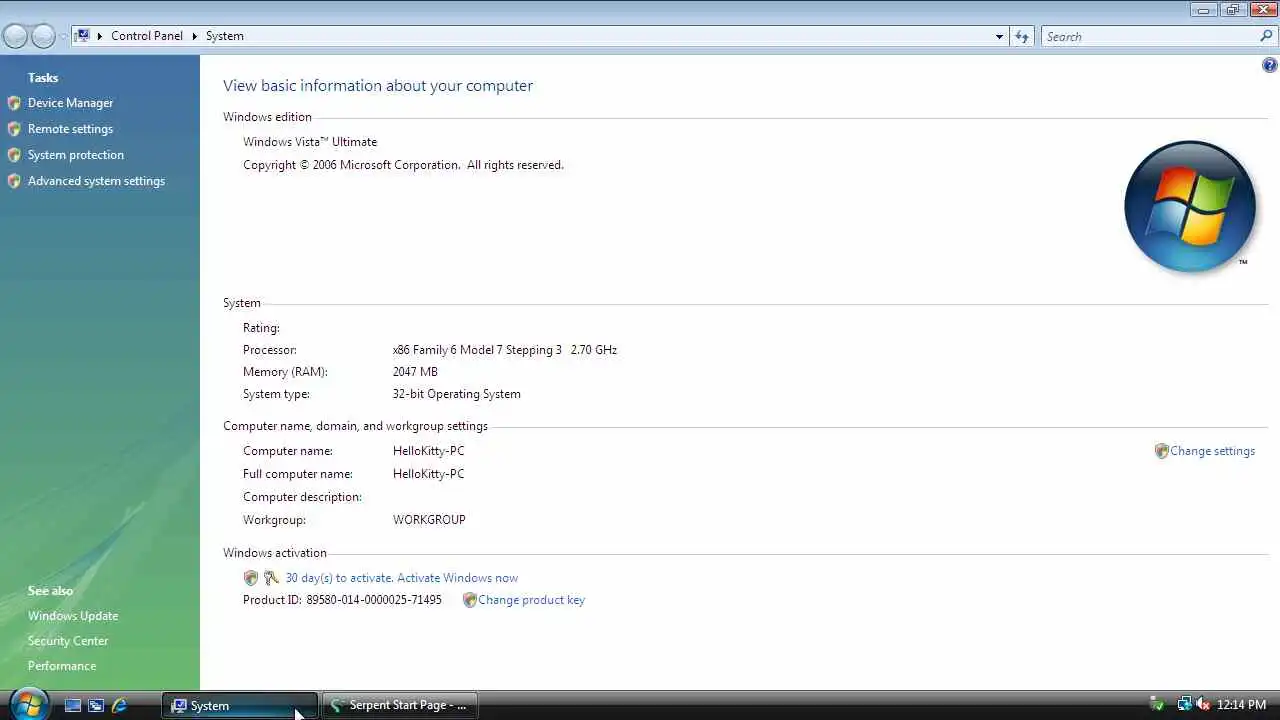
Task: Open the Help question mark icon
Action: 1270,65
